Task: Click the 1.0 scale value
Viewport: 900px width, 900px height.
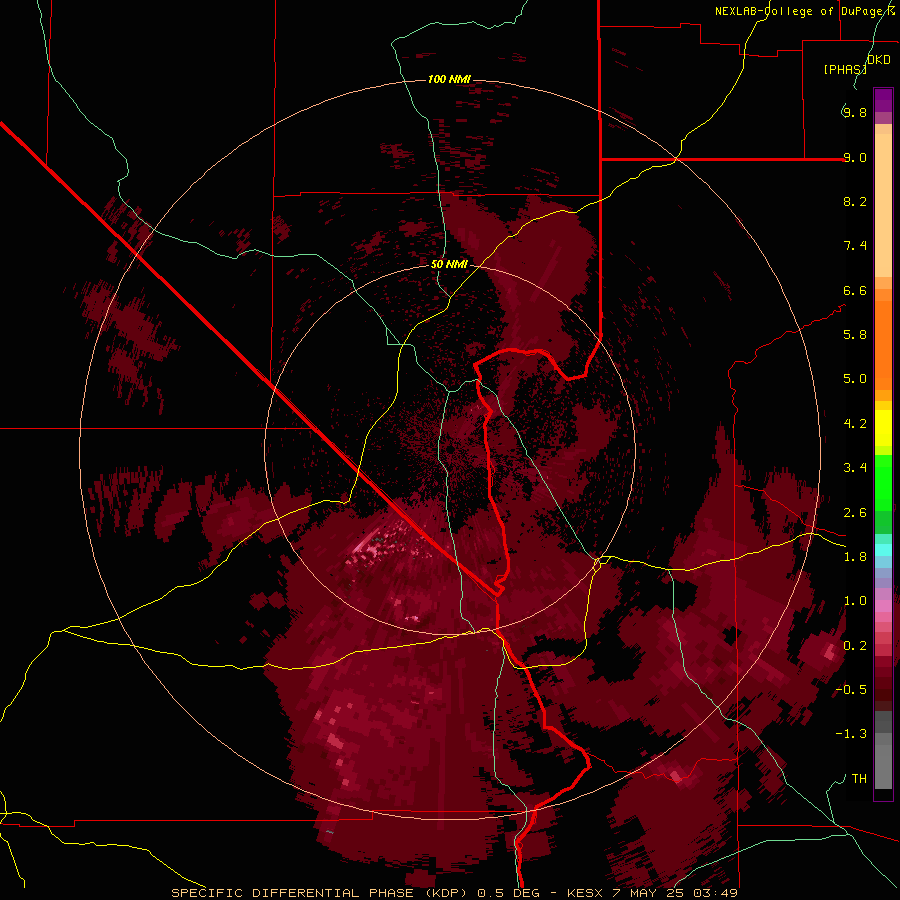Action: (855, 601)
